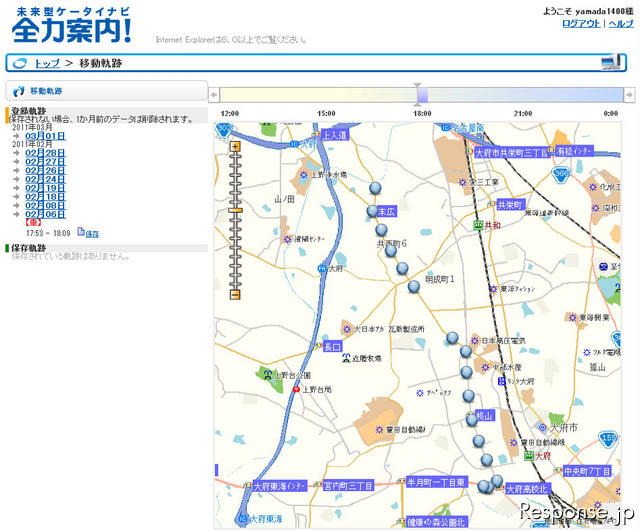Click the 中央町7丁目 intersection label
Image resolution: width=640 pixels, height=531 pixels.
click(x=587, y=471)
